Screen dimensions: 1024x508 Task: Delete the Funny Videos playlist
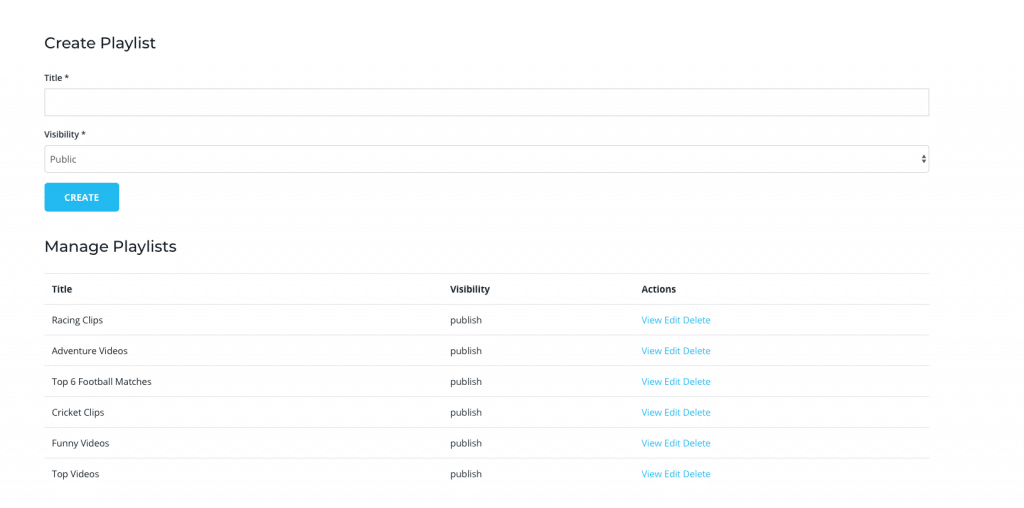696,443
